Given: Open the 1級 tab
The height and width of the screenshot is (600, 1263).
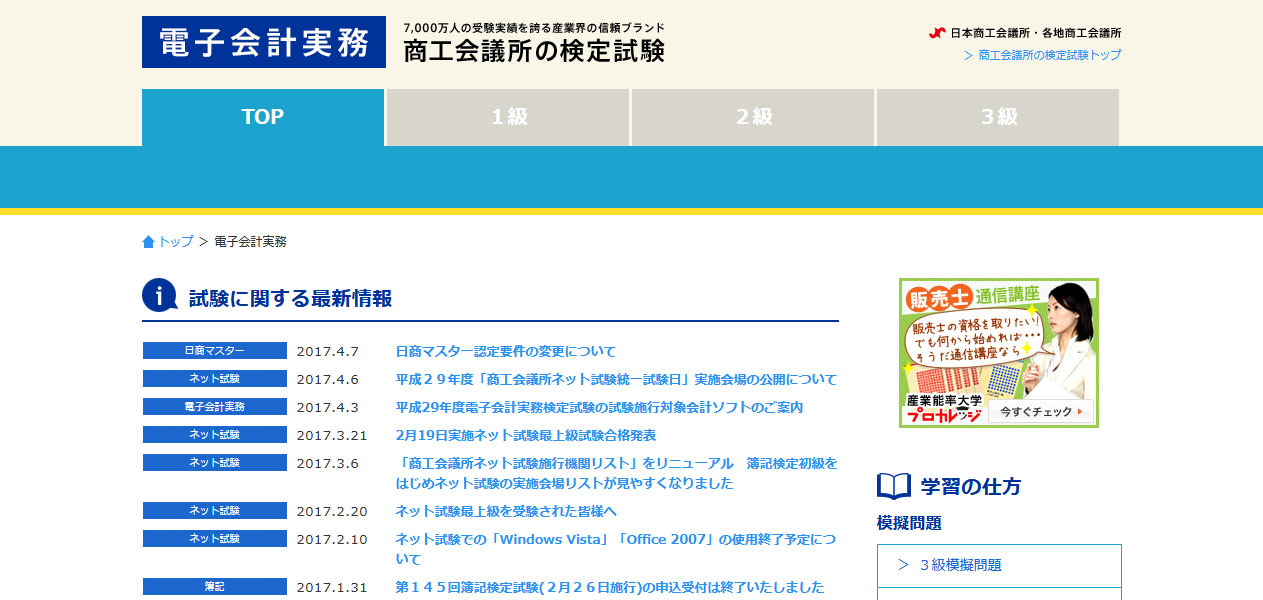Looking at the screenshot, I should [508, 117].
